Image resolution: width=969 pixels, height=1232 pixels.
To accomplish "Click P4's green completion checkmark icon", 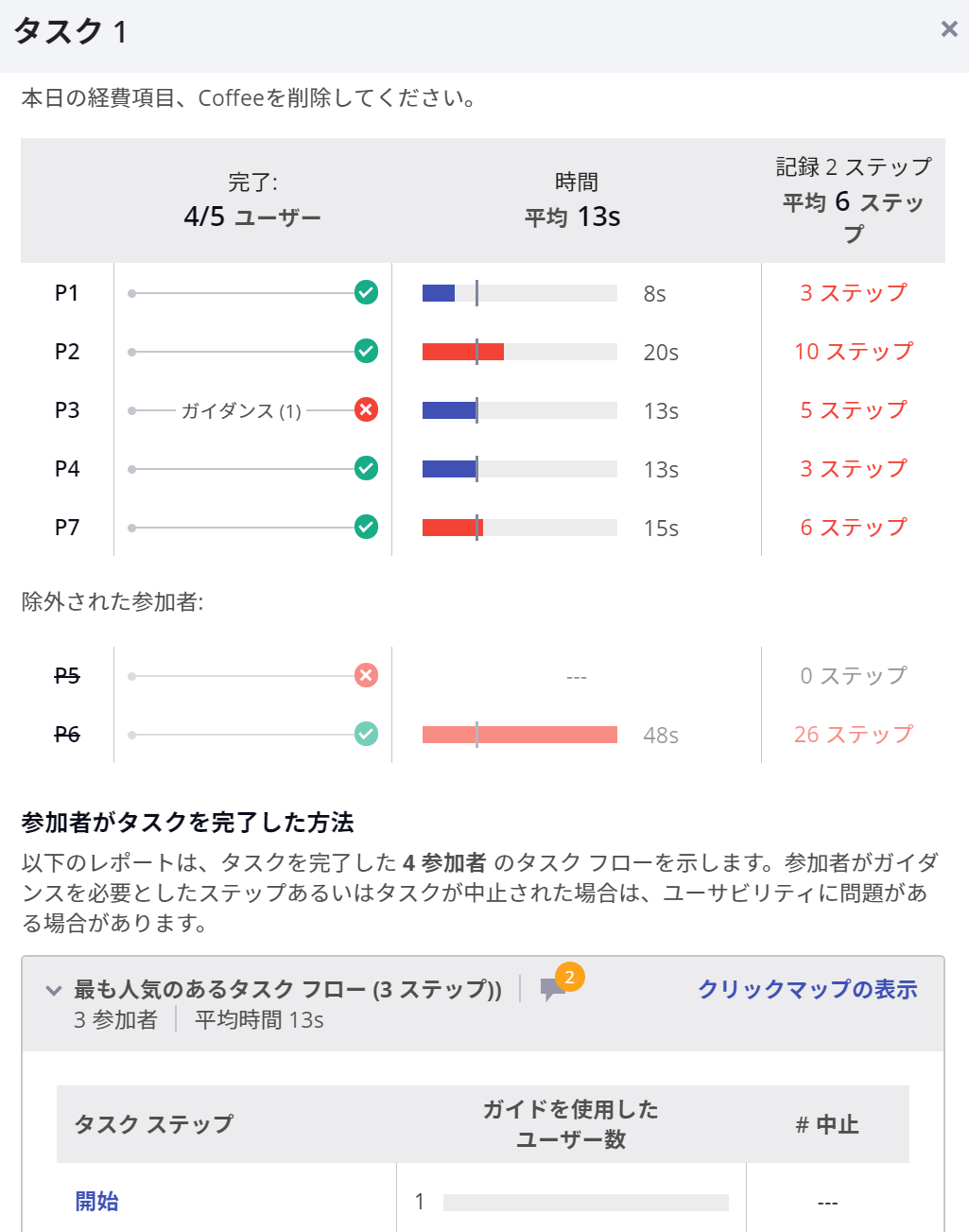I will (366, 468).
